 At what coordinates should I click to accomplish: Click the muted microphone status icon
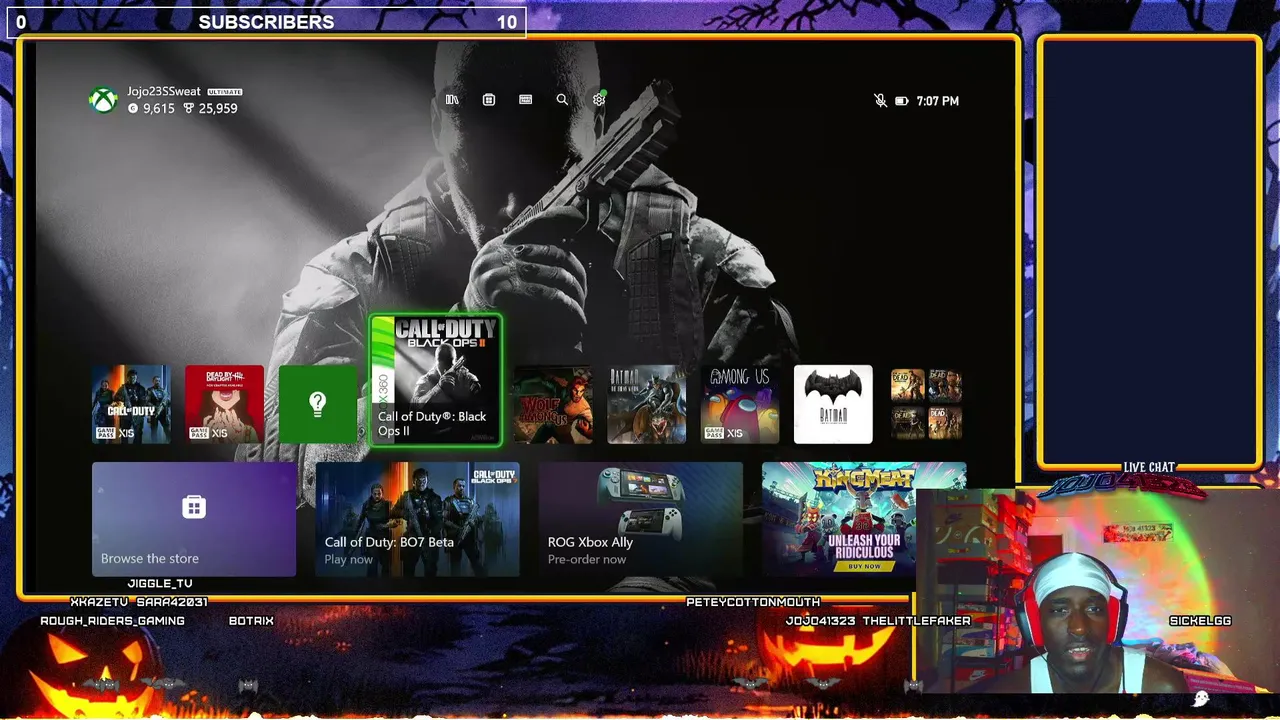click(x=880, y=101)
